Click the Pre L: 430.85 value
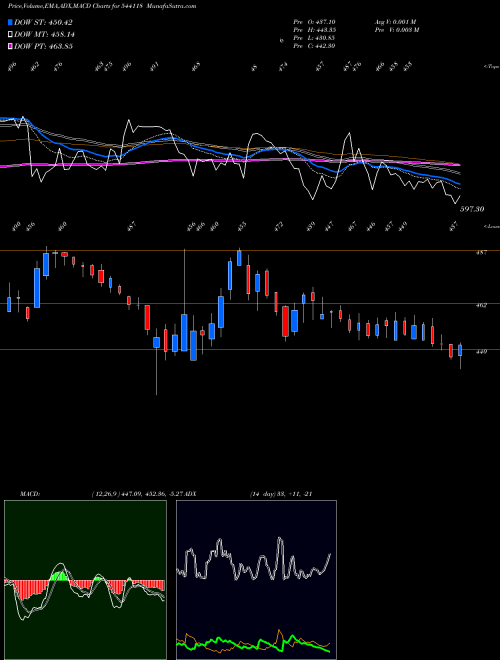The image size is (500, 660). (314, 38)
